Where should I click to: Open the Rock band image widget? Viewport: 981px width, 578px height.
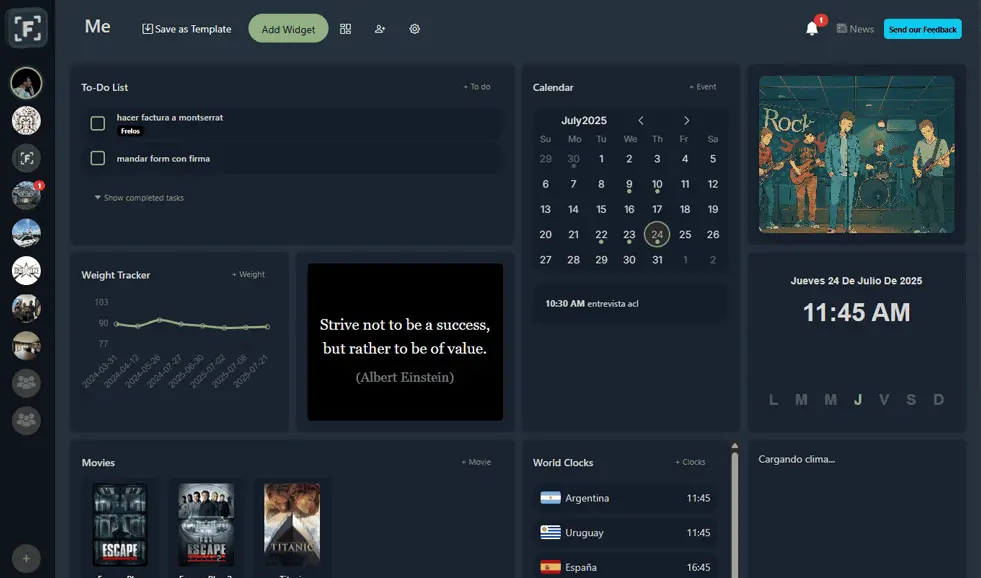tap(856, 155)
